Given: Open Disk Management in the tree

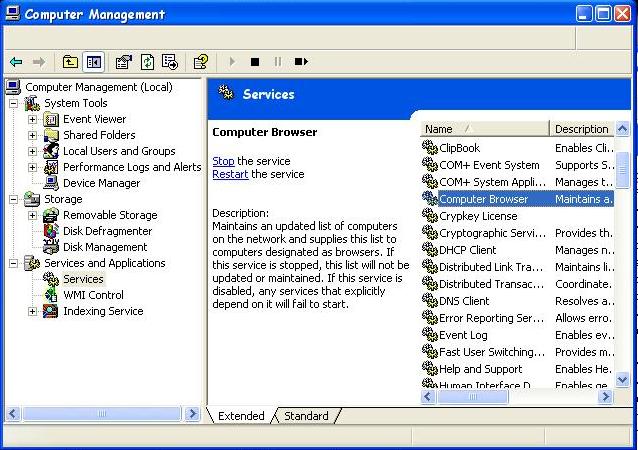Looking at the screenshot, I should (x=105, y=247).
